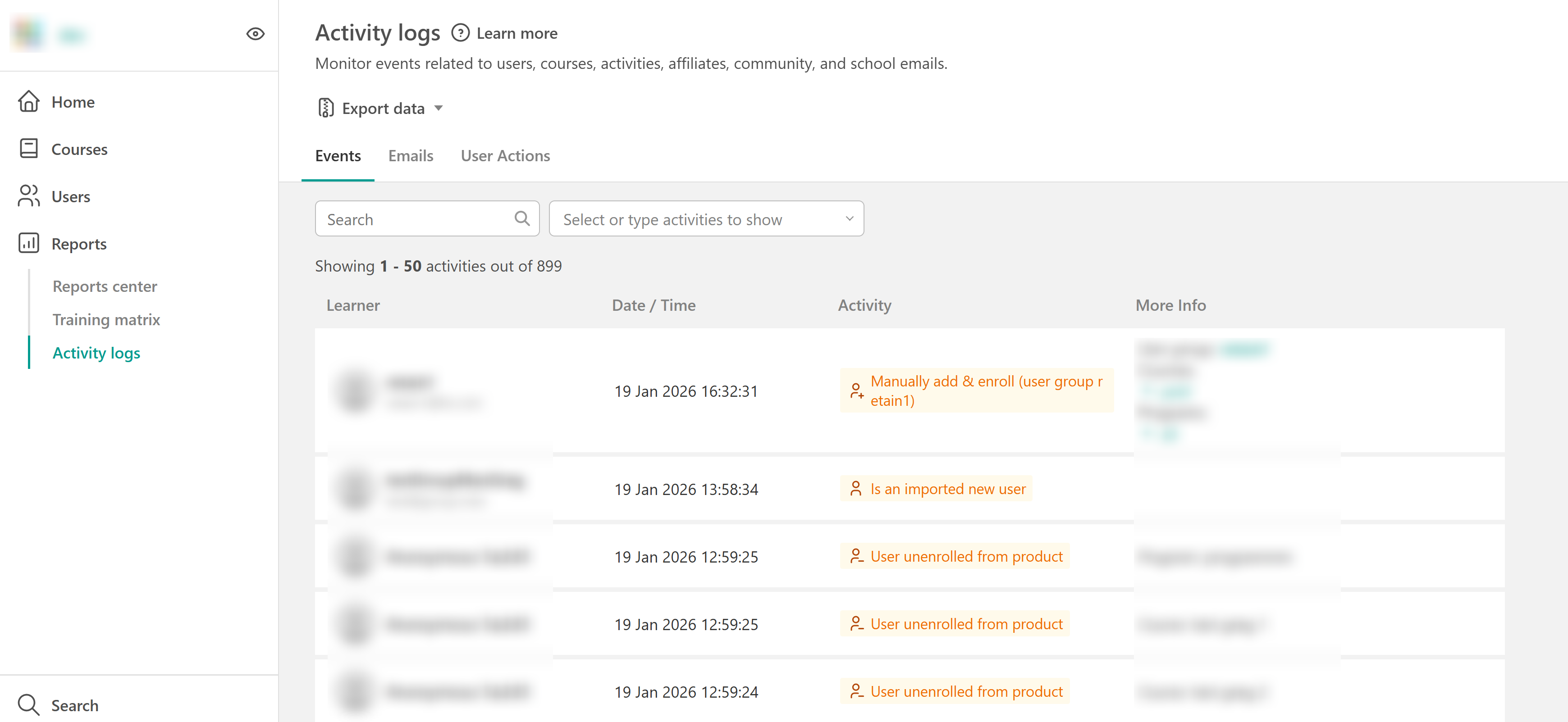The image size is (1568, 722).
Task: Click the Export data file icon
Action: 326,108
